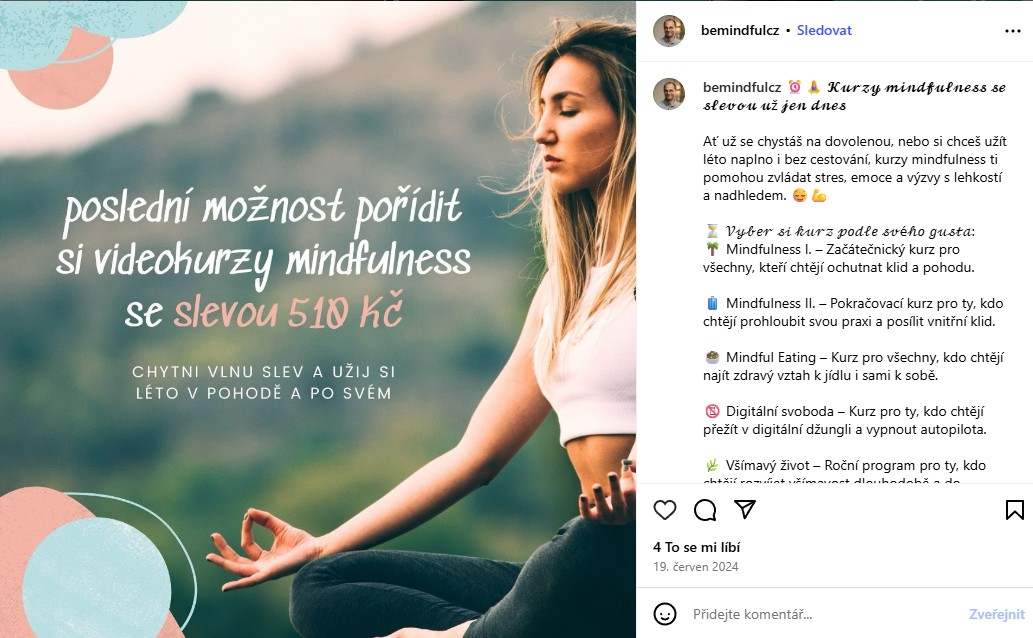Publish comment with Zveřejnit button

[x=997, y=614]
